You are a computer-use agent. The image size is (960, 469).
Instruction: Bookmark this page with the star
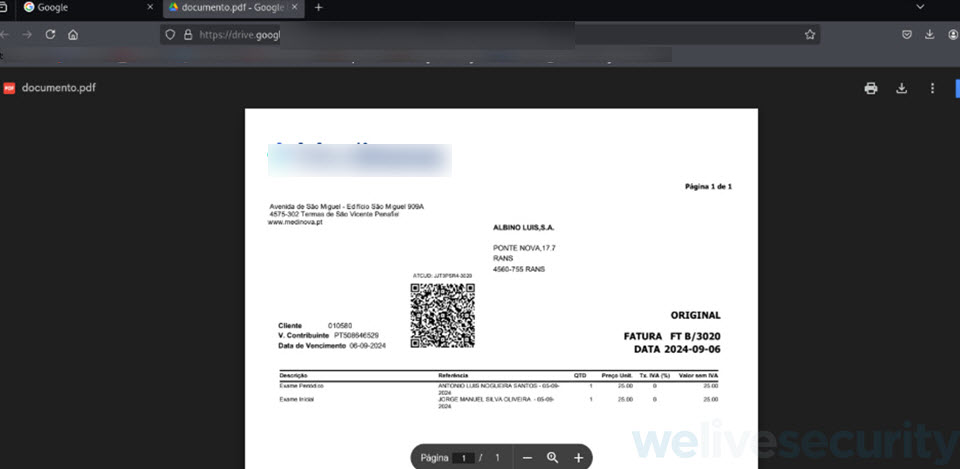[x=810, y=35]
